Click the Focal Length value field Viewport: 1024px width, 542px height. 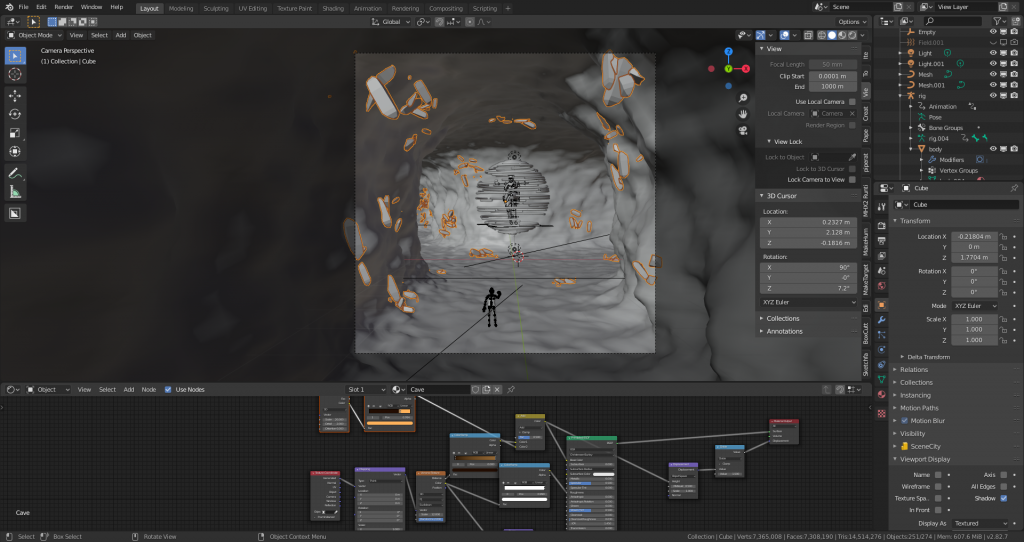[832, 65]
